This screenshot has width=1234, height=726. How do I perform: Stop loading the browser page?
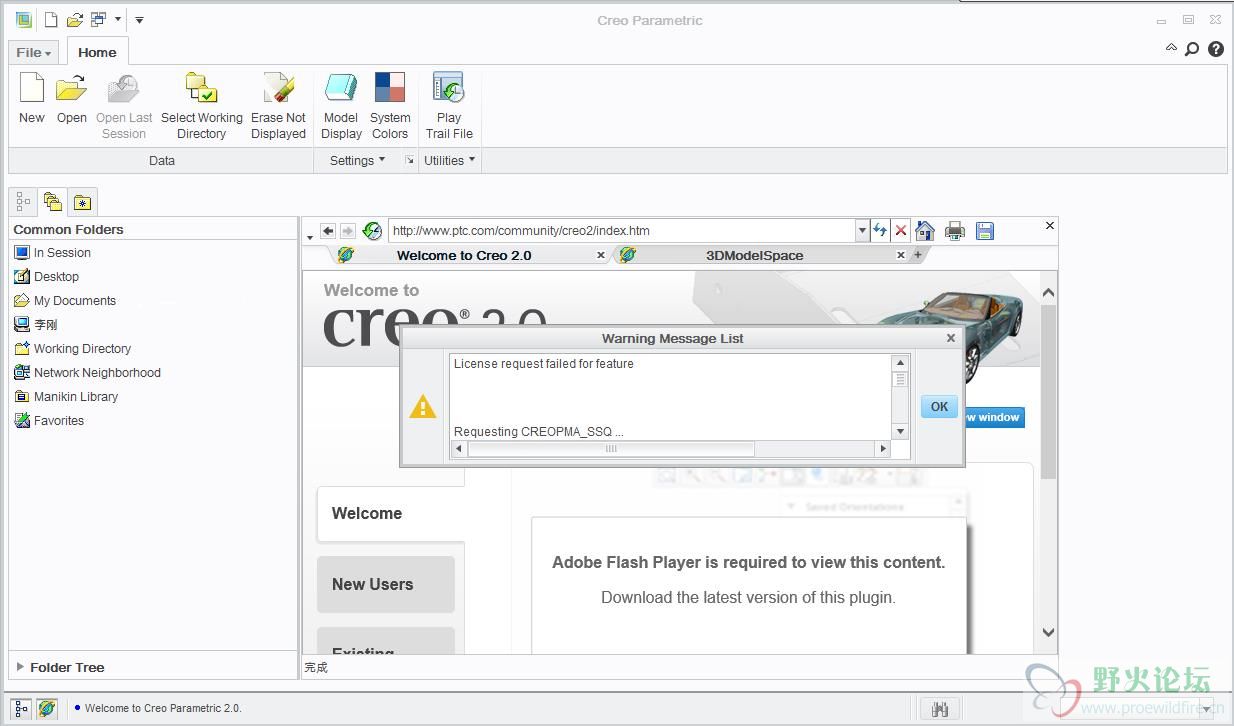pyautogui.click(x=901, y=231)
